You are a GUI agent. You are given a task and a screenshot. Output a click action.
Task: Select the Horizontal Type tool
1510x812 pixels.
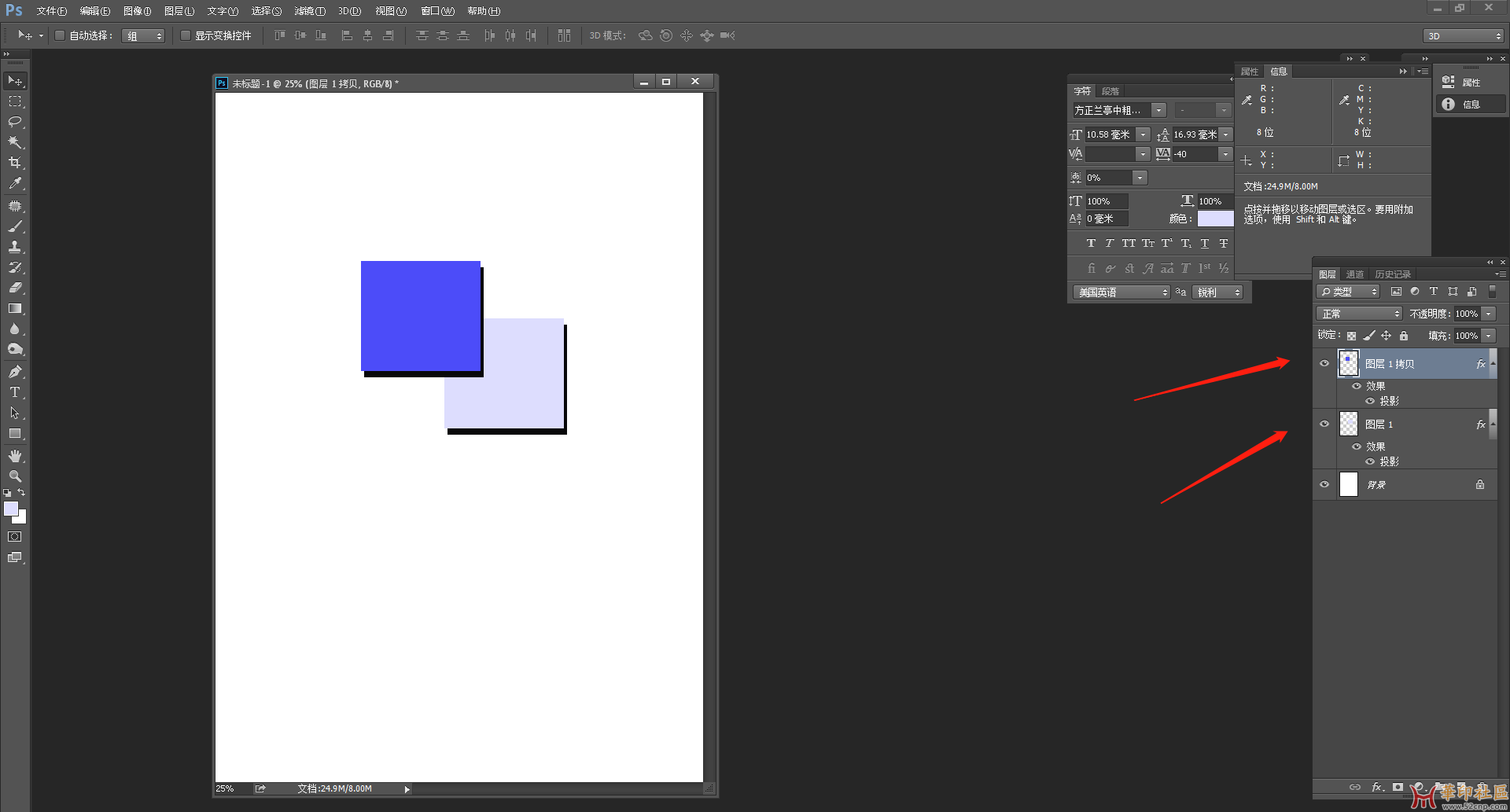point(15,392)
